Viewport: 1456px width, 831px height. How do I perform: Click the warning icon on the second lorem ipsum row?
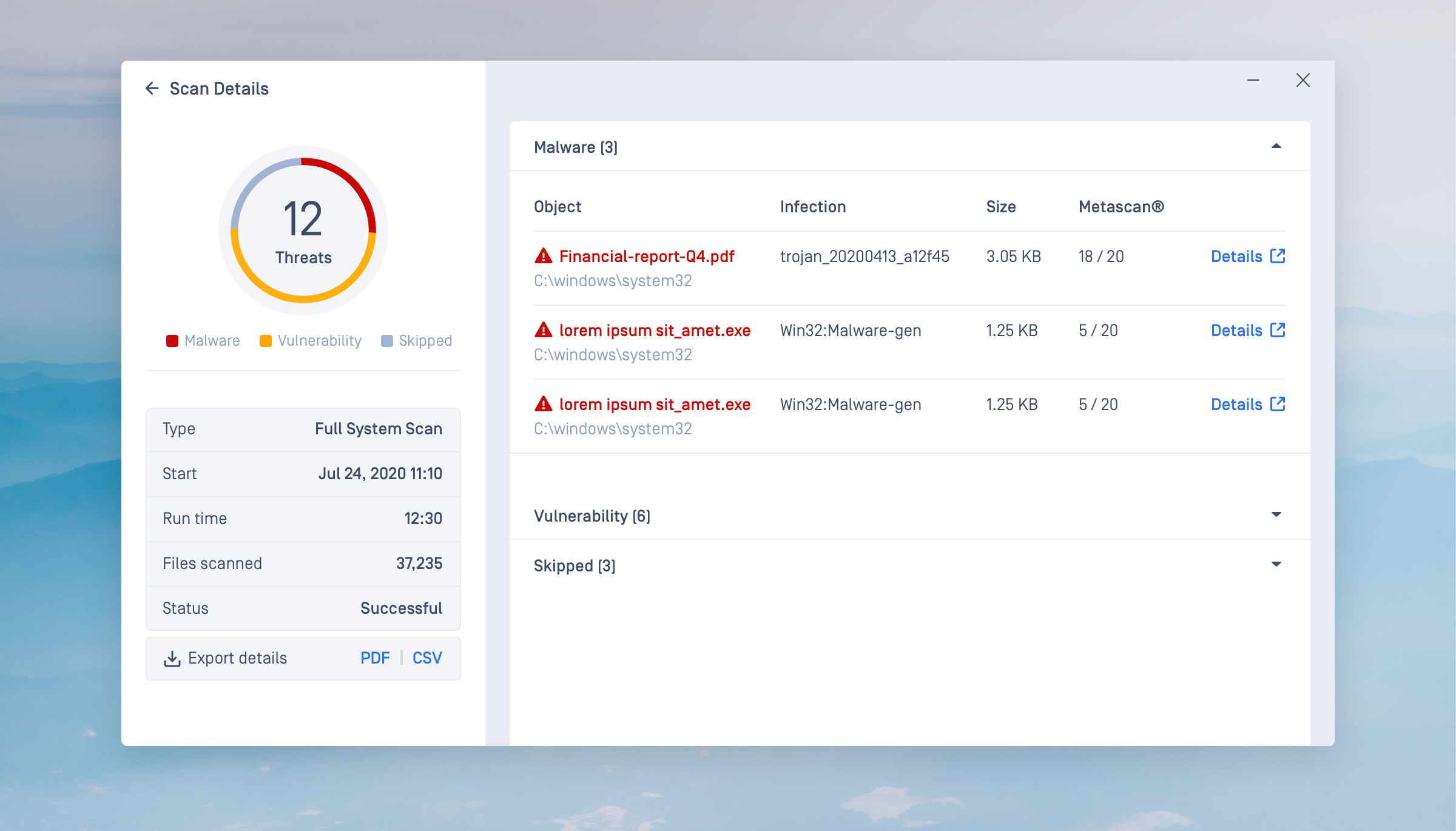tap(544, 330)
